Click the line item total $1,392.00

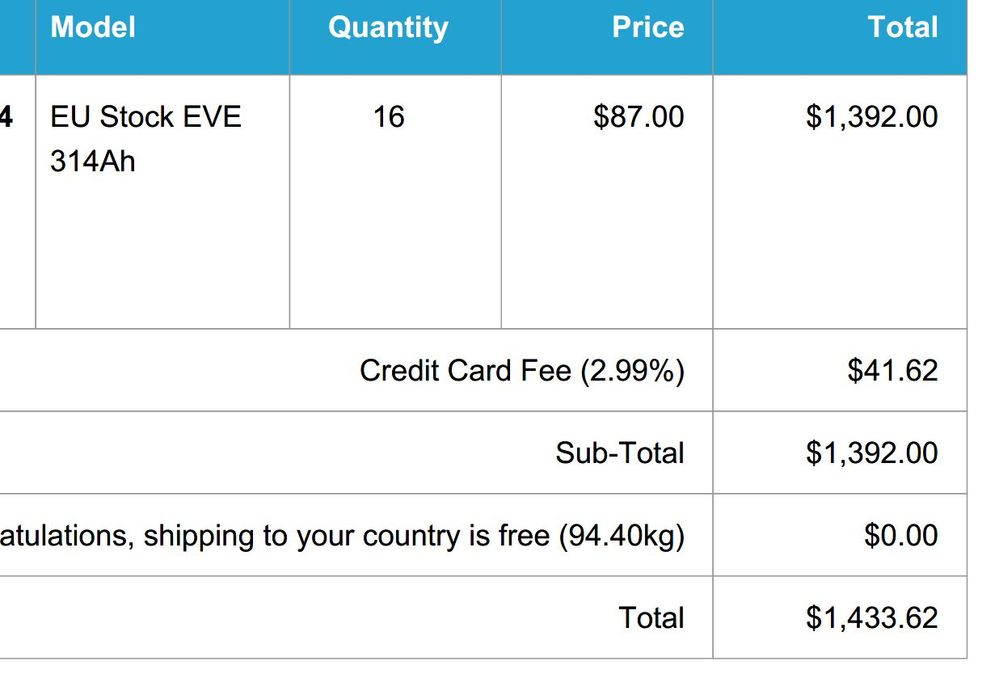click(x=872, y=117)
